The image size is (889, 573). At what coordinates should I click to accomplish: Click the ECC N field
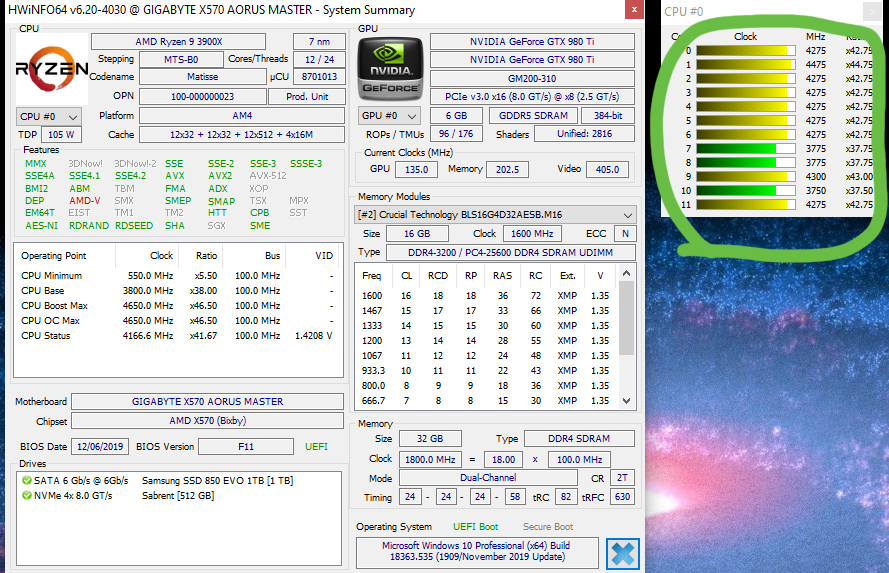click(625, 234)
